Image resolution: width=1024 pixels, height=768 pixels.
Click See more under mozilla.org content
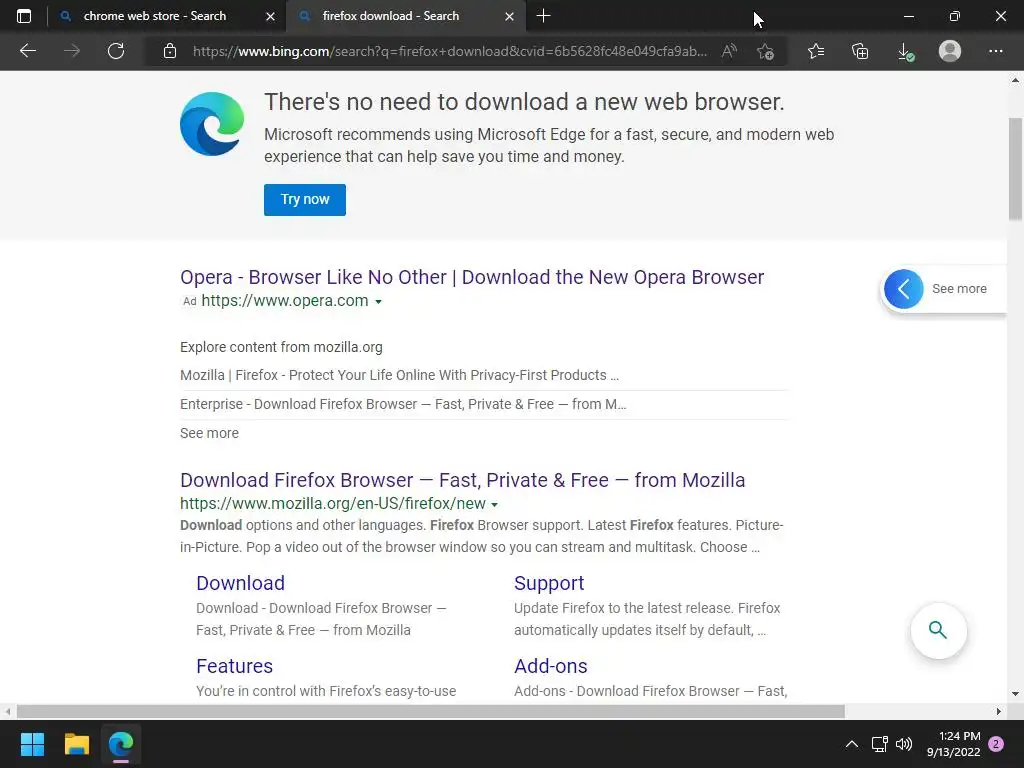209,433
